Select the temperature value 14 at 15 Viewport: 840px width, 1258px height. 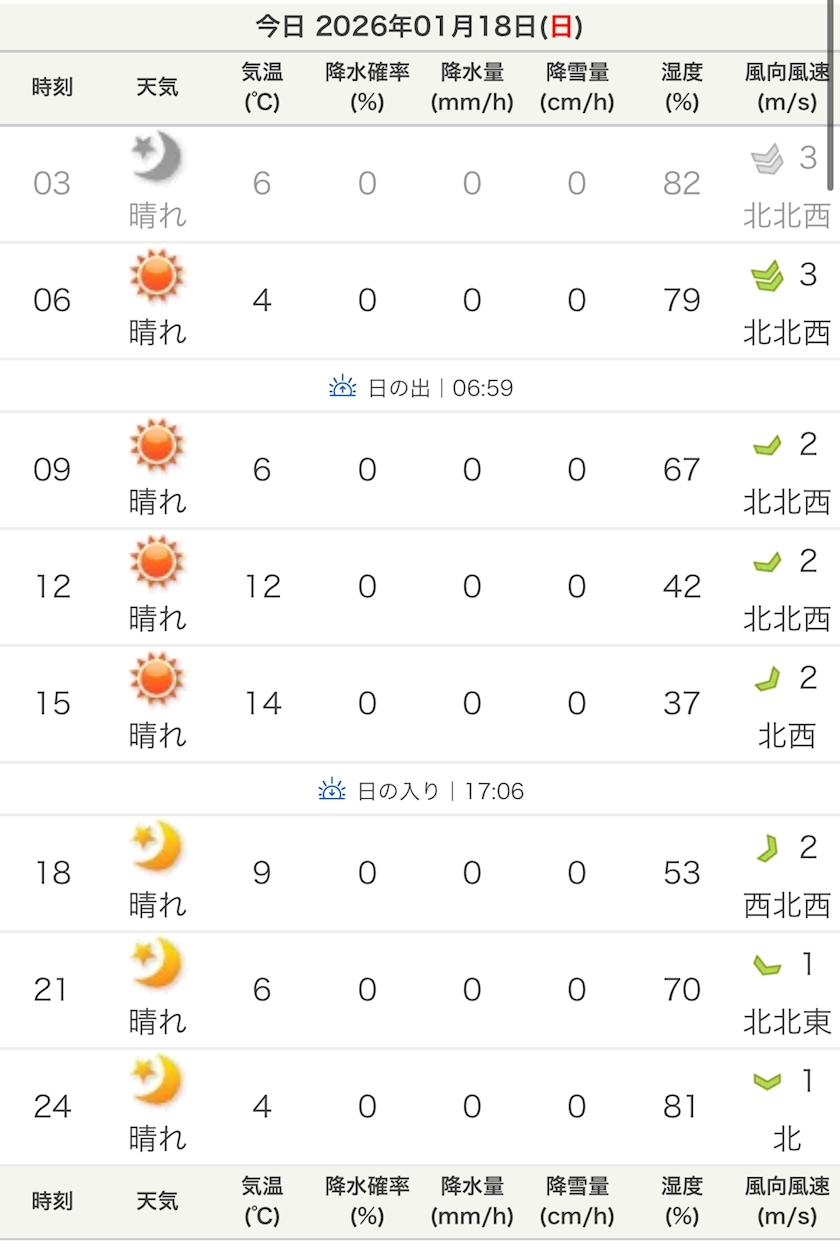click(x=262, y=703)
